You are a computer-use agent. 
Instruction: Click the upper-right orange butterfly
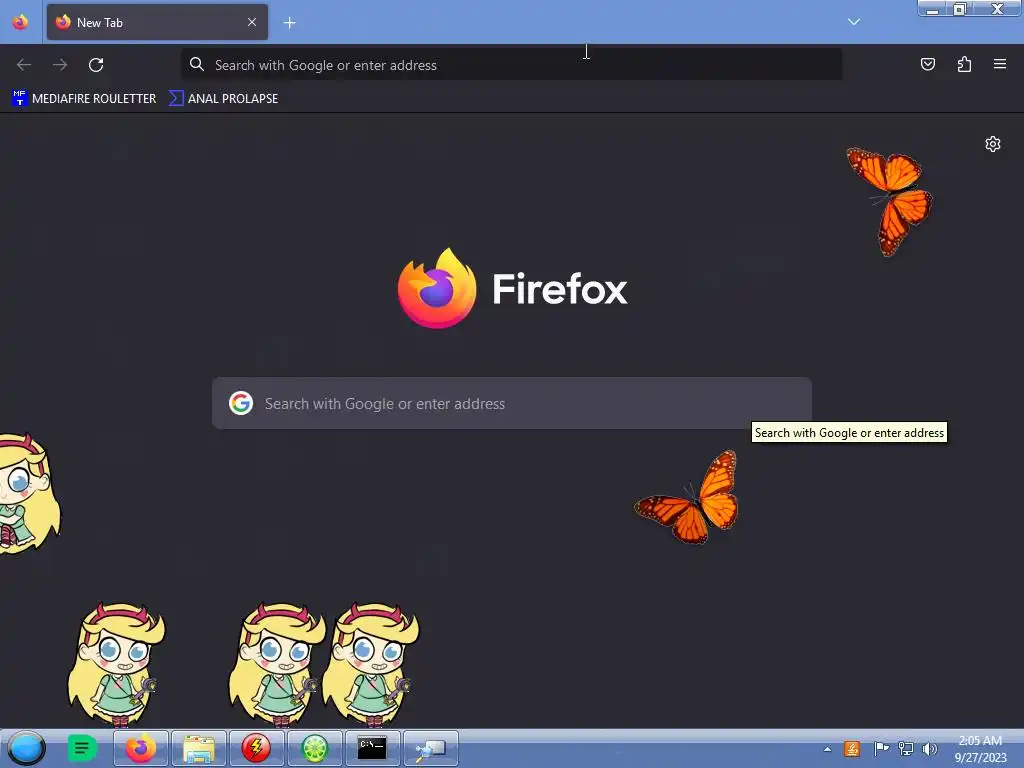890,201
